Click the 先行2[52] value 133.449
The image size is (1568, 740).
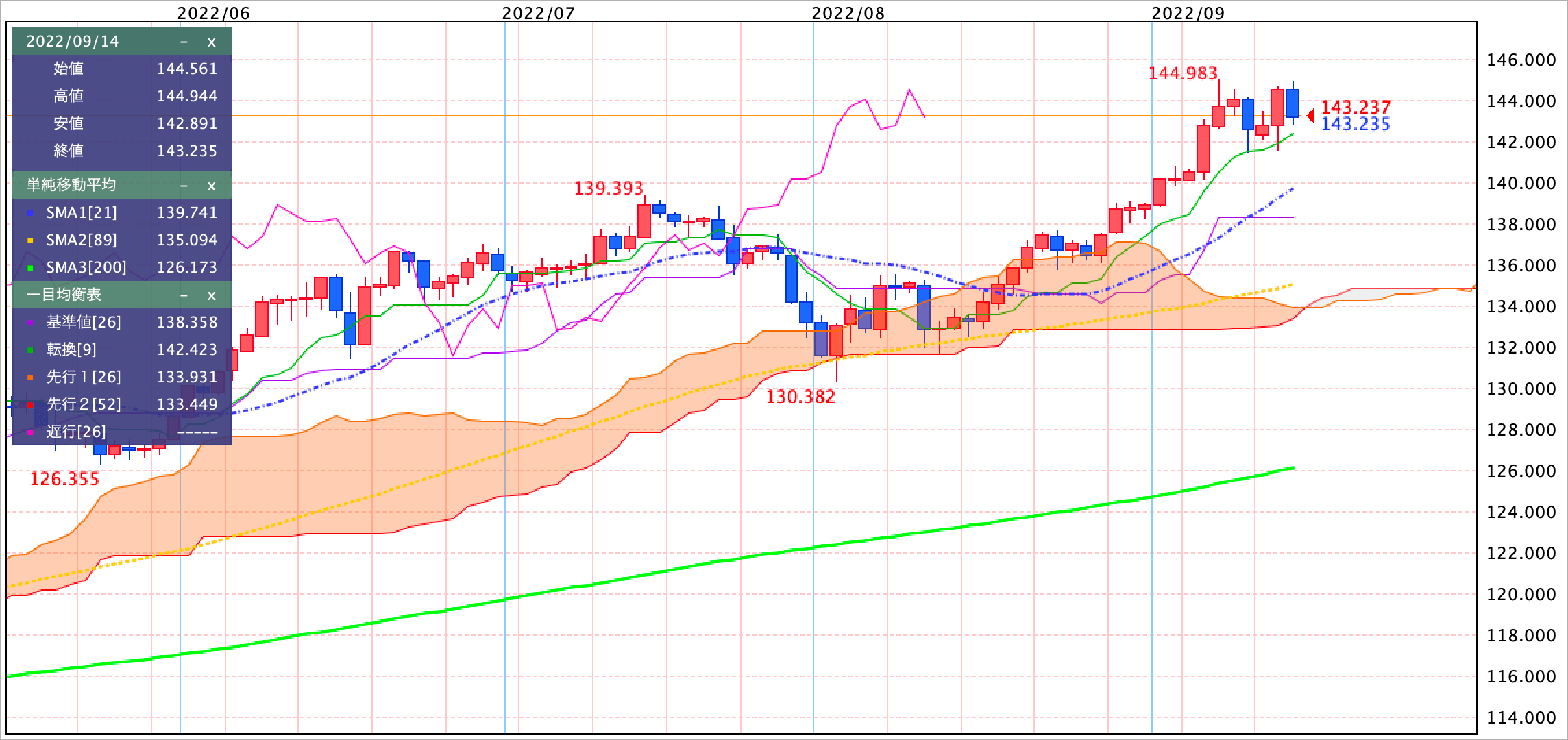coord(187,404)
